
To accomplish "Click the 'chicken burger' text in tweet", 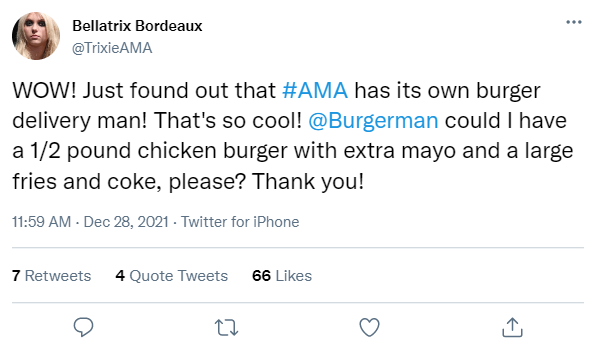I will (x=212, y=151).
